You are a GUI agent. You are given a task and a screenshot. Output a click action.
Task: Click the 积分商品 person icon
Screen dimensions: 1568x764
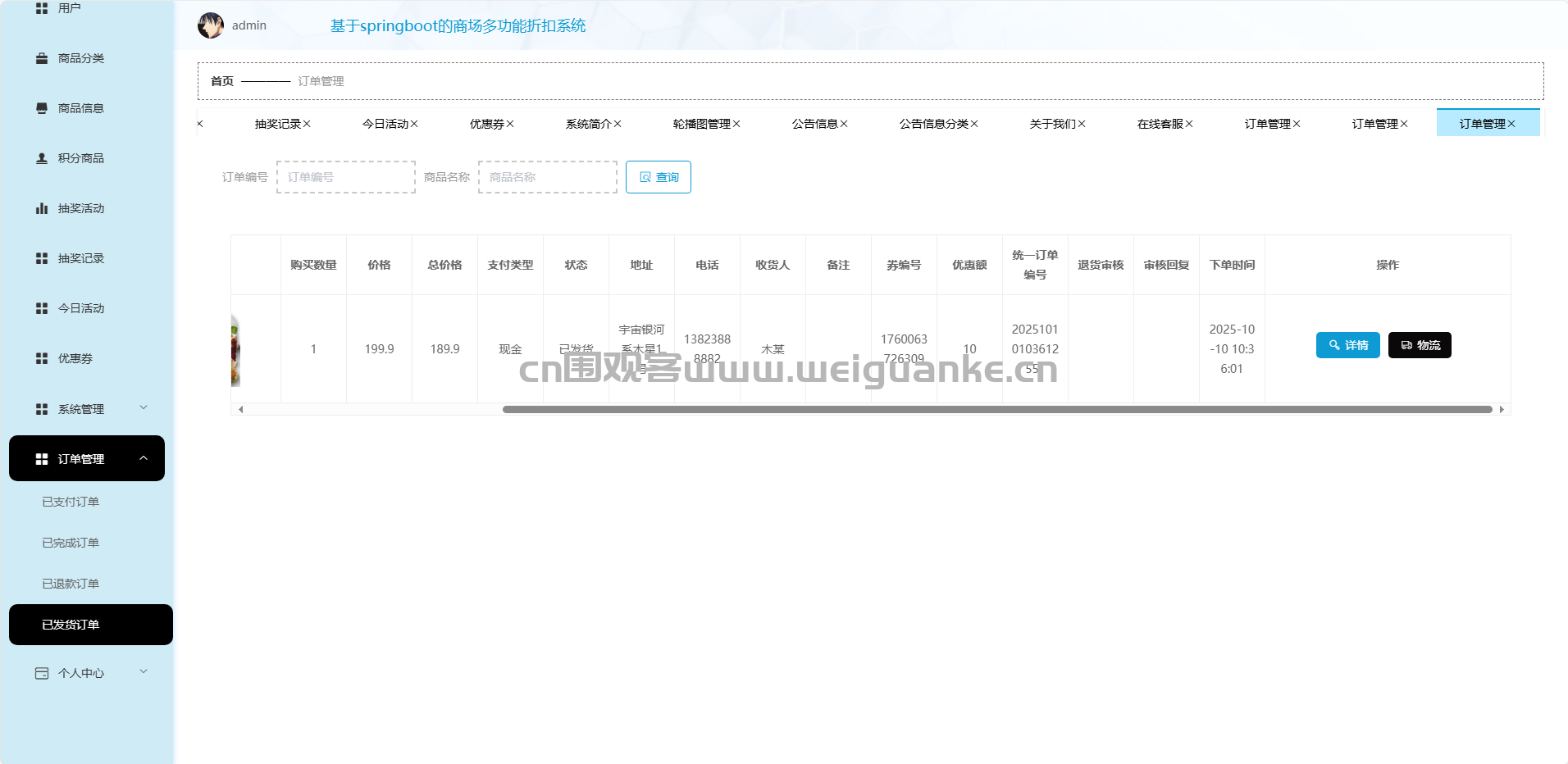click(42, 158)
